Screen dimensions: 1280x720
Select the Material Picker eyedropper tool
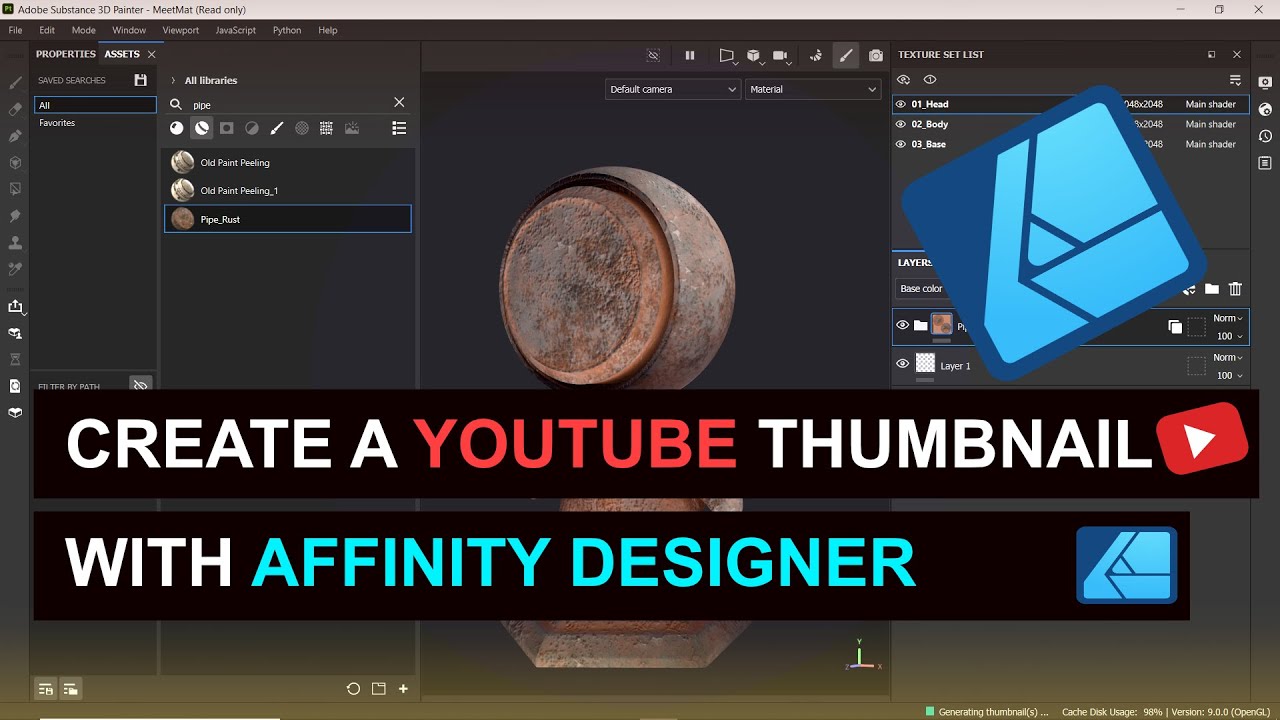[x=15, y=269]
